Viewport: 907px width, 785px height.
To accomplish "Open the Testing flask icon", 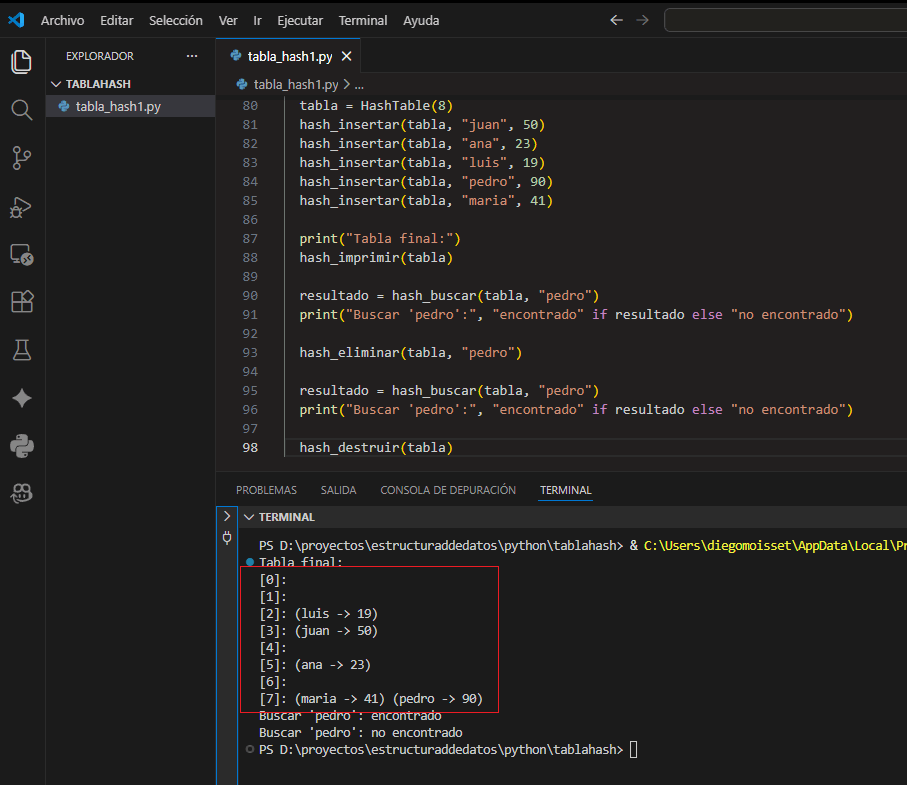I will pyautogui.click(x=21, y=350).
